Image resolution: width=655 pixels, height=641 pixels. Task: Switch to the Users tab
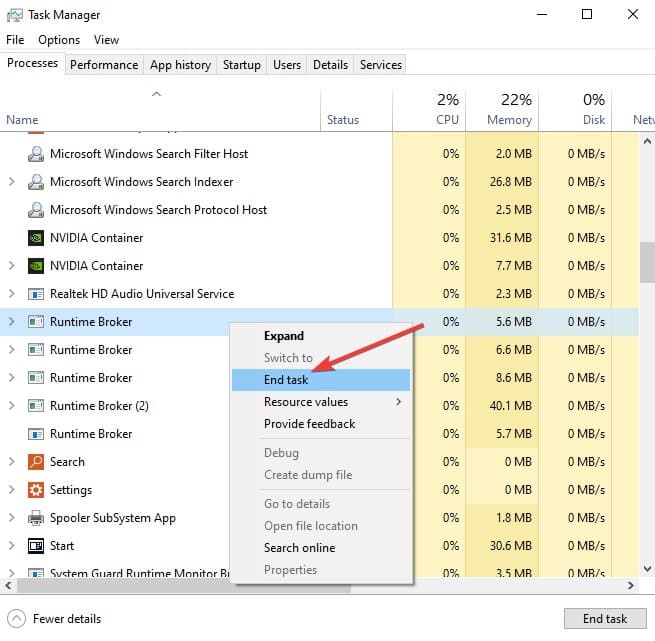287,65
